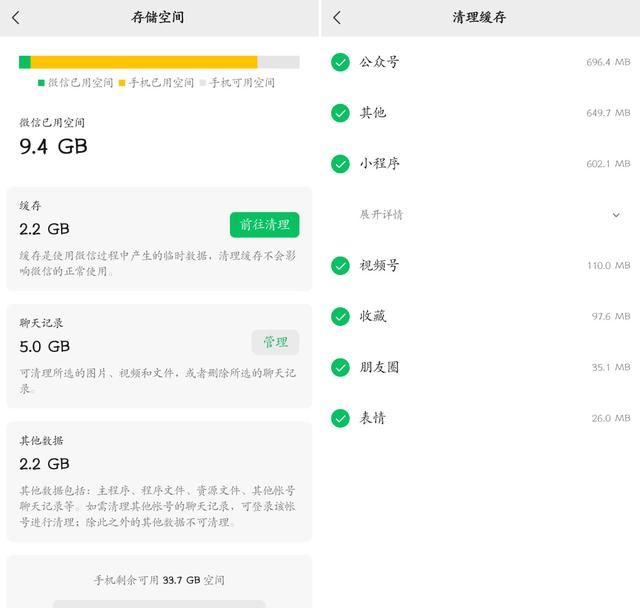This screenshot has width=640, height=608.
Task: Click the 视频号 row label
Action: (x=379, y=265)
